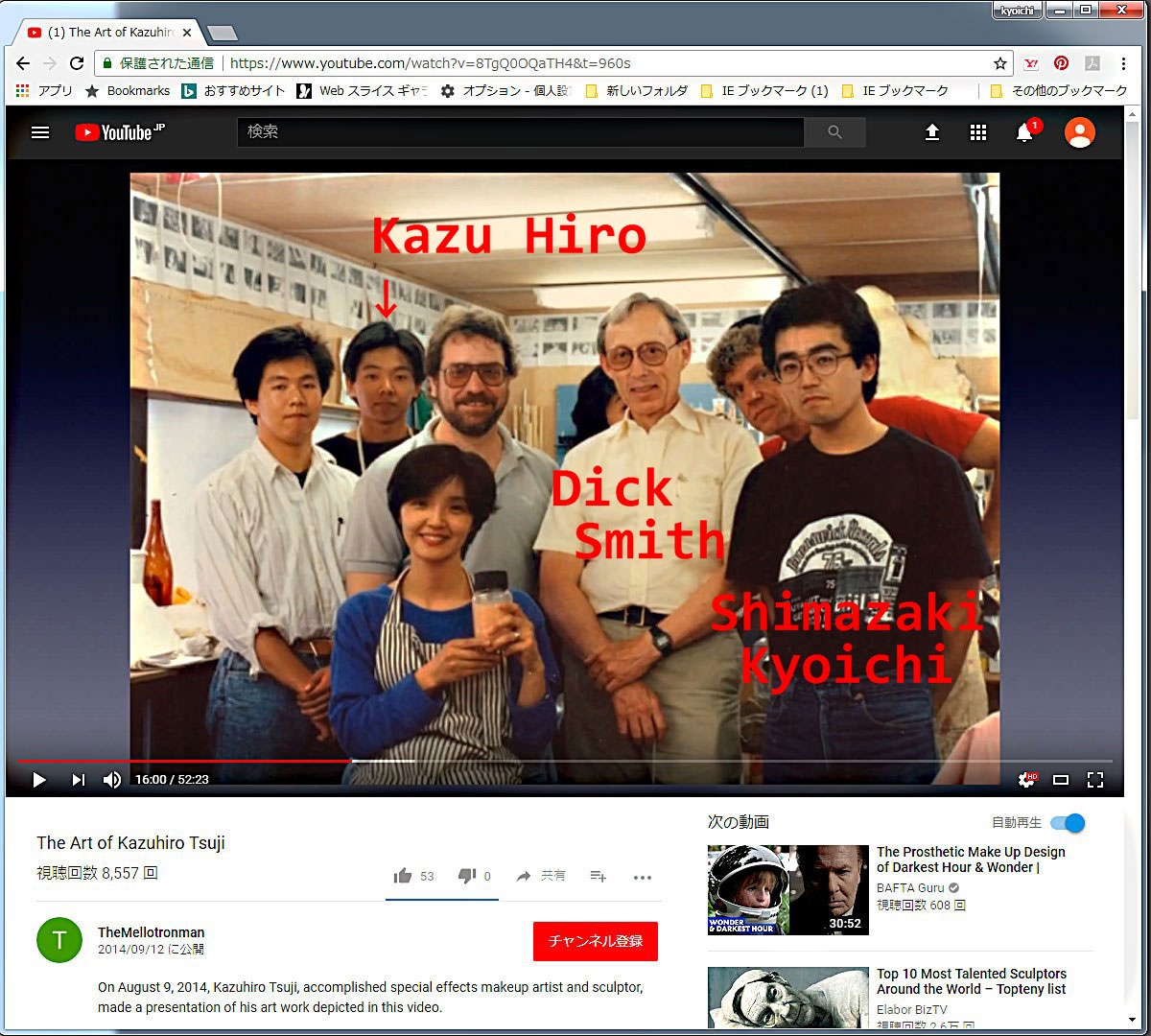Screen dimensions: 1151x1036
Task: Click the YouTube search field
Action: coord(521,132)
